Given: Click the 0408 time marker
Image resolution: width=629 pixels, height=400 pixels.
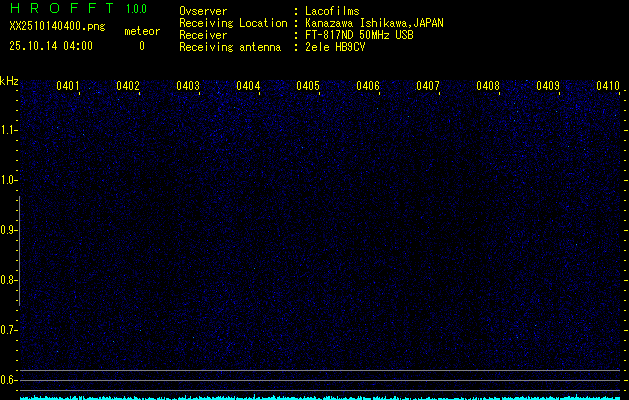Looking at the screenshot, I should (x=488, y=86).
